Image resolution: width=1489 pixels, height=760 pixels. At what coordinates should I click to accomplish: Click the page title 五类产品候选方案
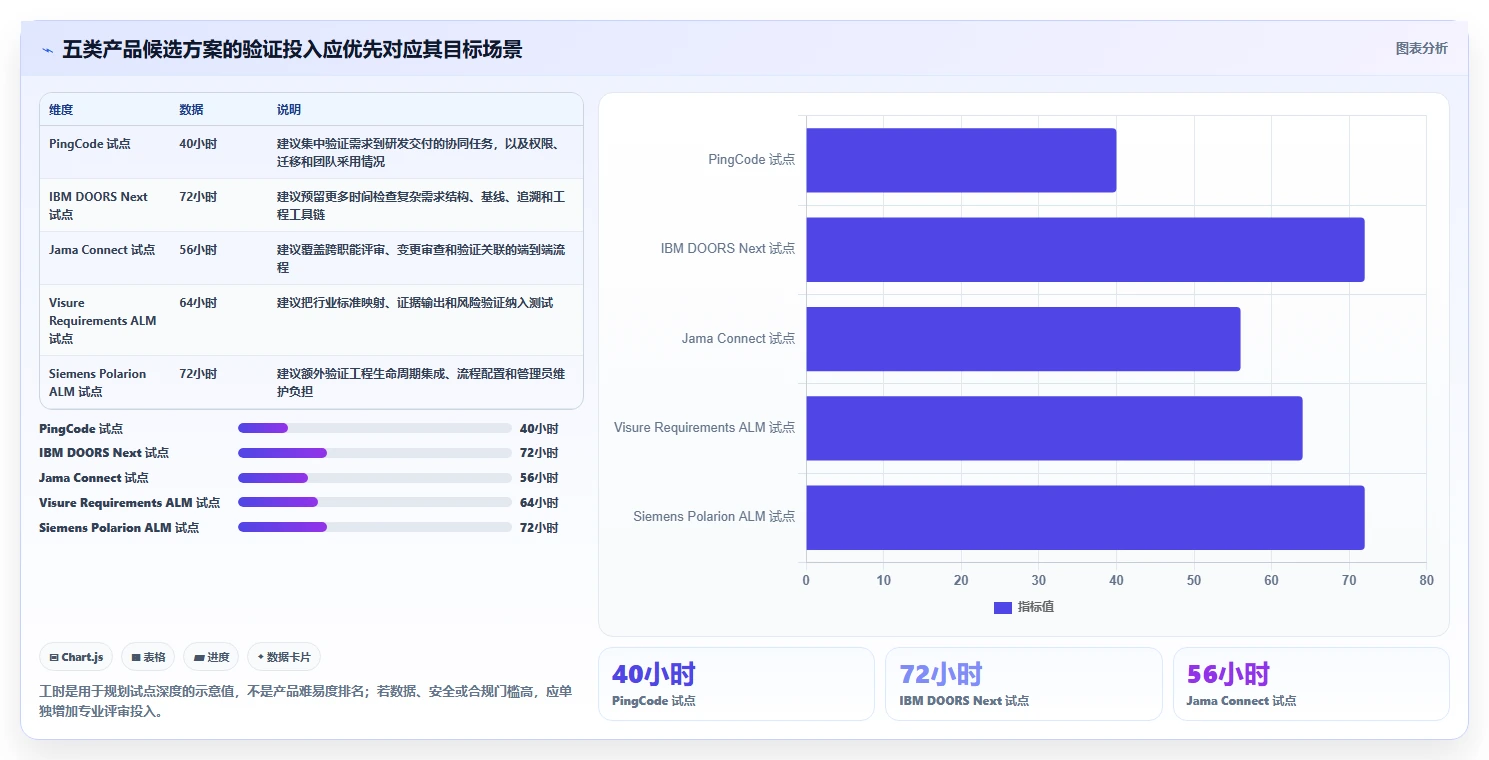(x=292, y=50)
